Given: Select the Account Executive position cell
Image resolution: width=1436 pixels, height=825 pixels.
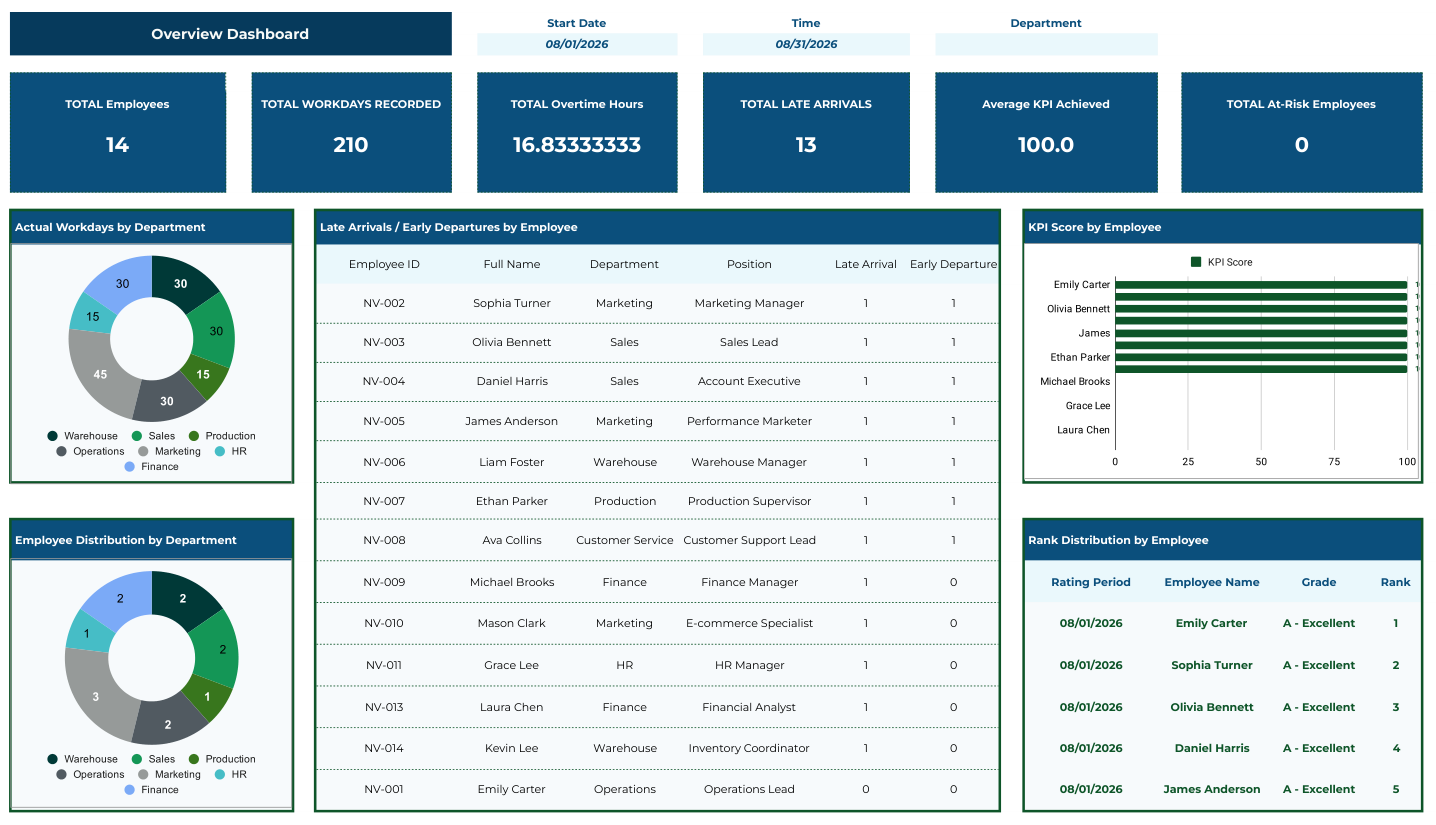Looking at the screenshot, I should pyautogui.click(x=749, y=381).
